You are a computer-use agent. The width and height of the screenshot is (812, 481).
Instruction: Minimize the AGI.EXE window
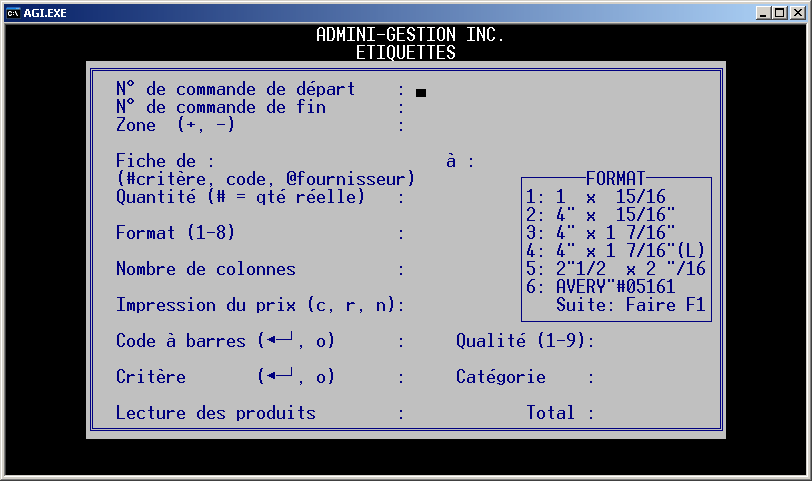pos(762,12)
